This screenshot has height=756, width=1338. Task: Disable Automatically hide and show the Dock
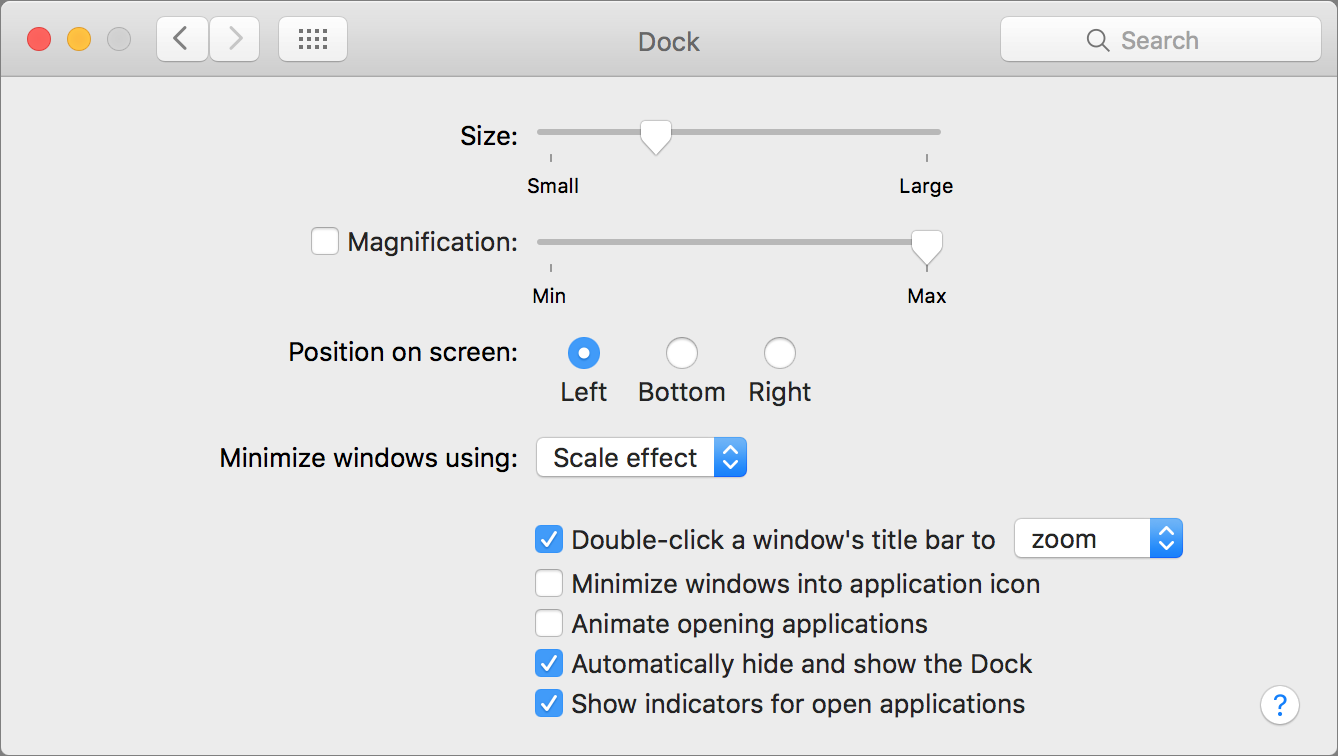pyautogui.click(x=549, y=663)
